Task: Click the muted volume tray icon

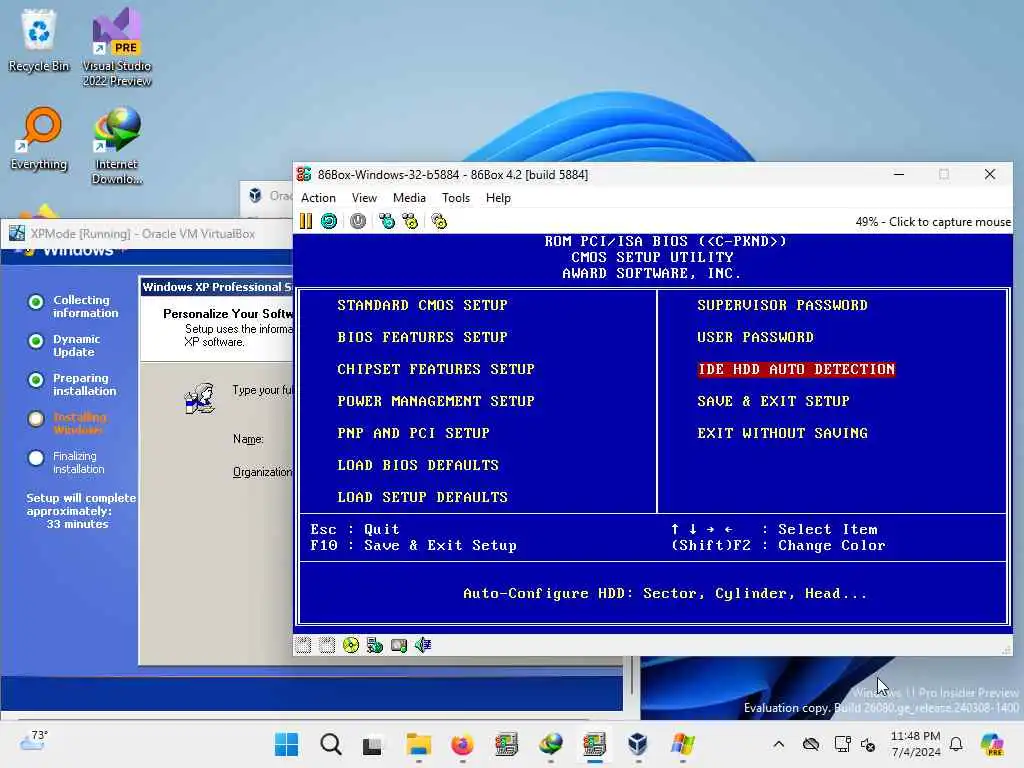Action: pyautogui.click(x=868, y=744)
